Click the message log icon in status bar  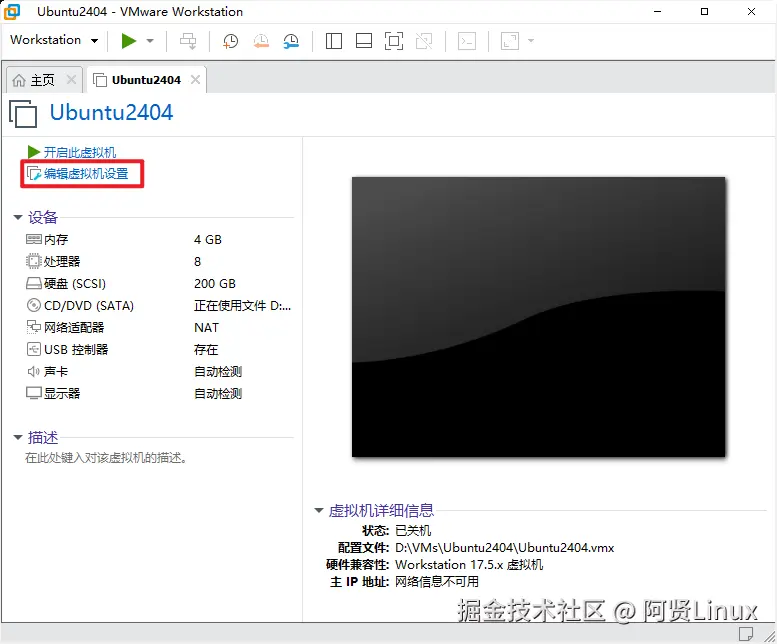click(x=746, y=634)
